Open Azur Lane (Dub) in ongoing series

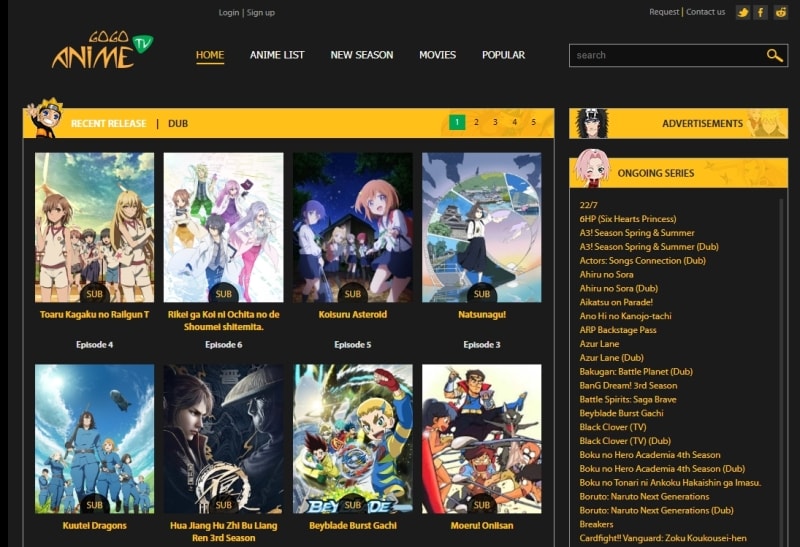click(611, 357)
